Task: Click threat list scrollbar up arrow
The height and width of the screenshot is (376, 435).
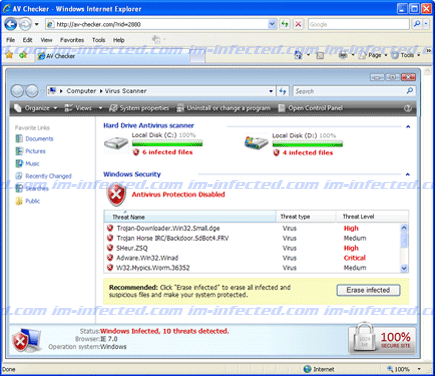Action: point(404,228)
